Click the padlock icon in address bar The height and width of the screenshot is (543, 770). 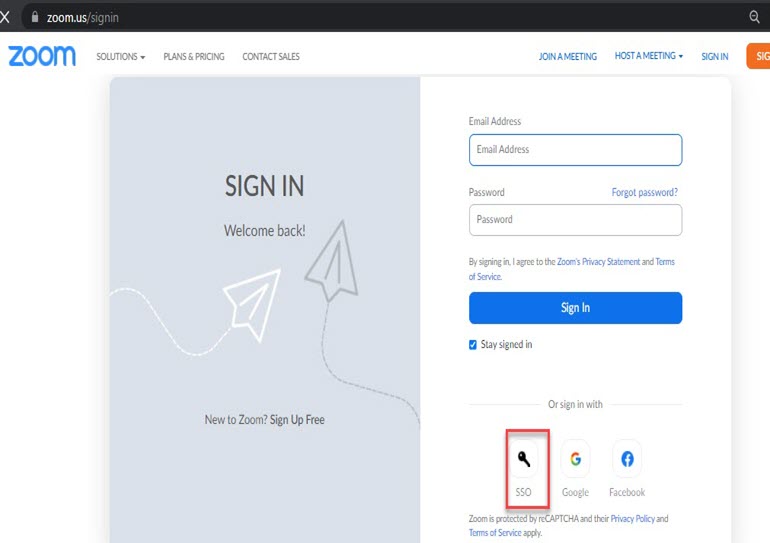(x=35, y=17)
